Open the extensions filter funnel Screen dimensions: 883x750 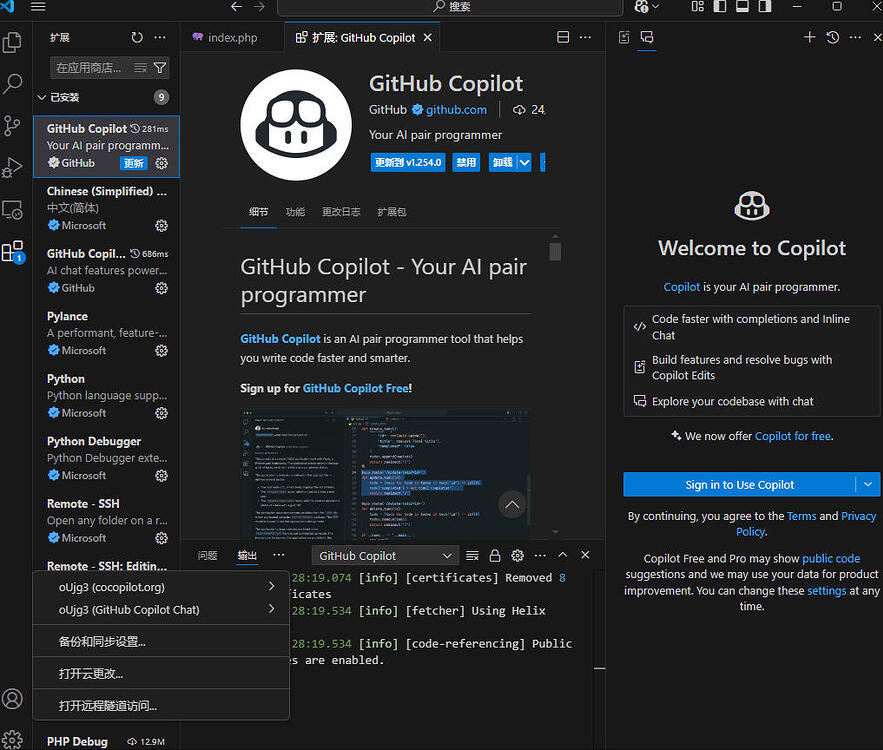point(160,68)
